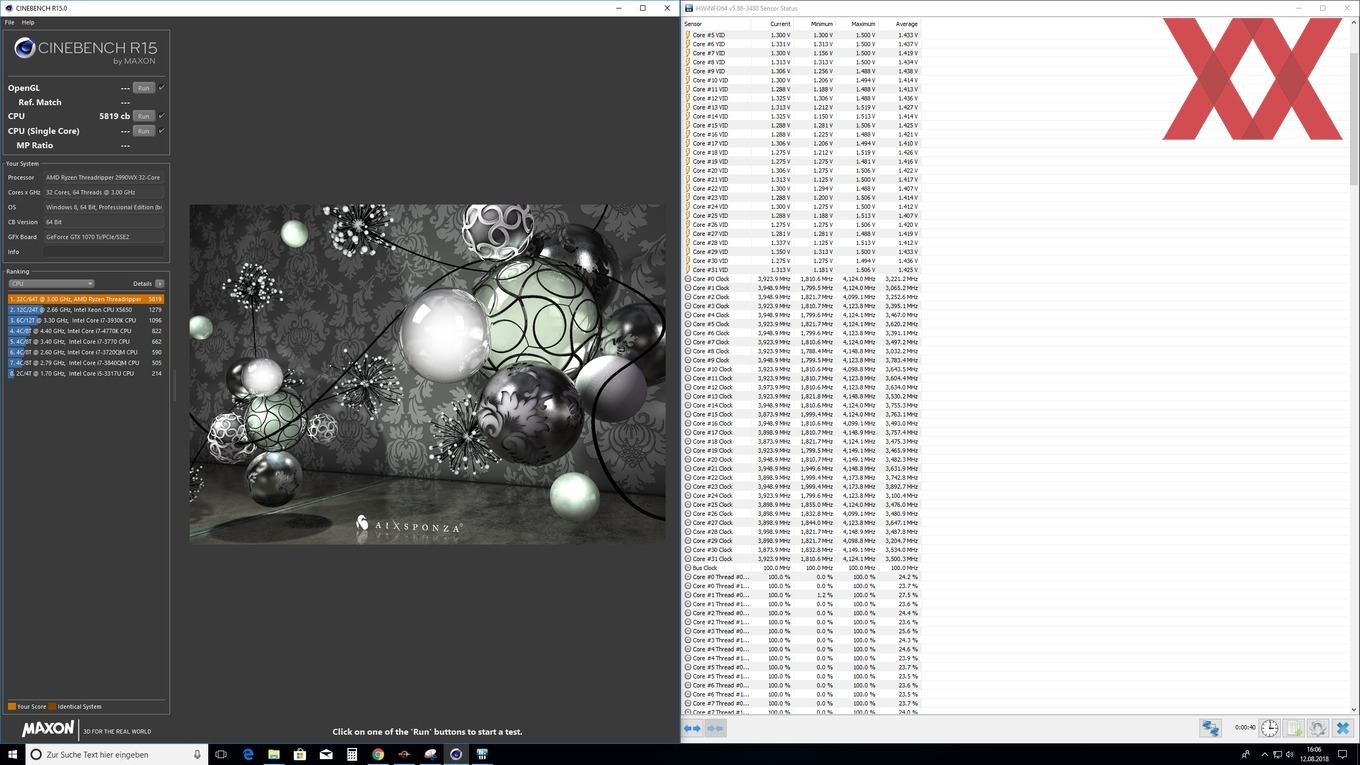Select the Core #0 Clock sensor row
The height and width of the screenshot is (765, 1360).
tap(801, 279)
